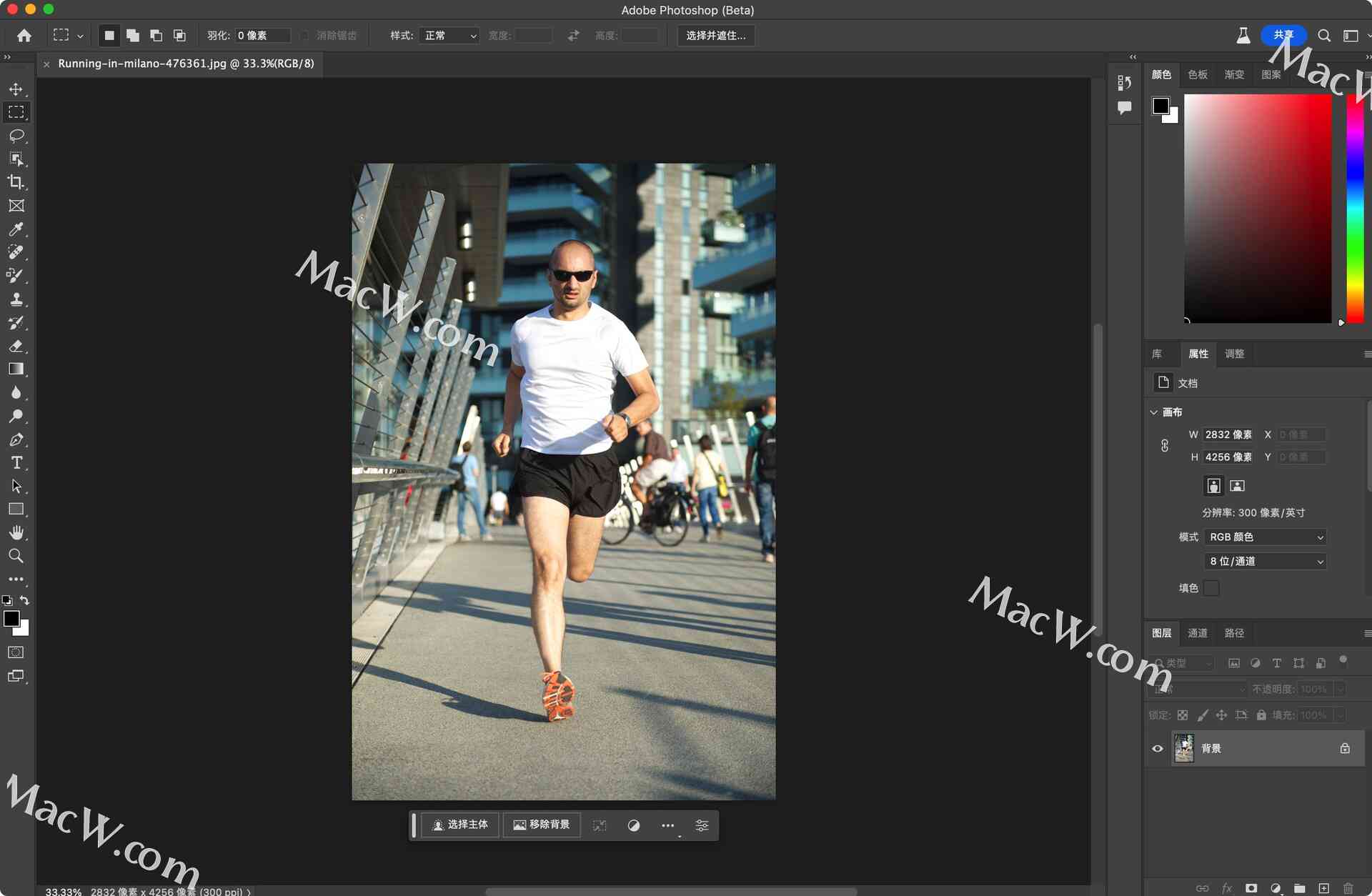Switch to the 渐变 tab
This screenshot has width=1372, height=896.
pos(1234,74)
